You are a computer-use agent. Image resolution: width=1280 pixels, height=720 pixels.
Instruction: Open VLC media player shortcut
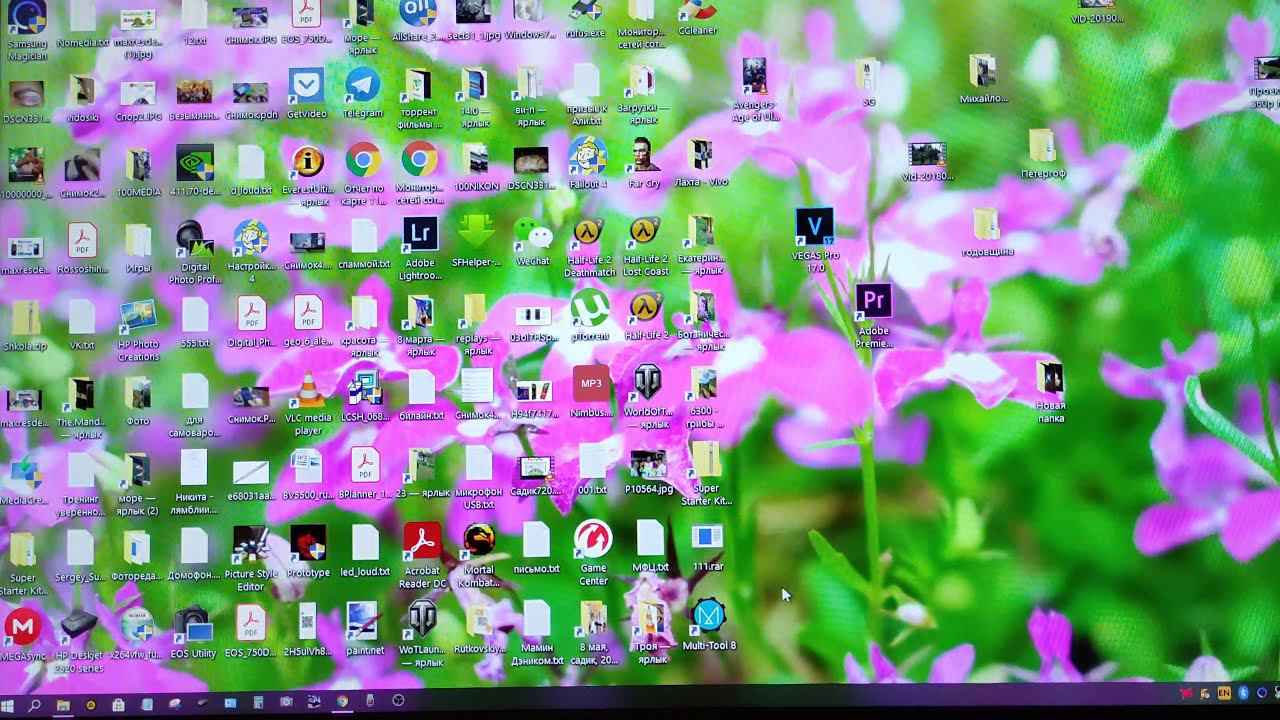click(308, 390)
